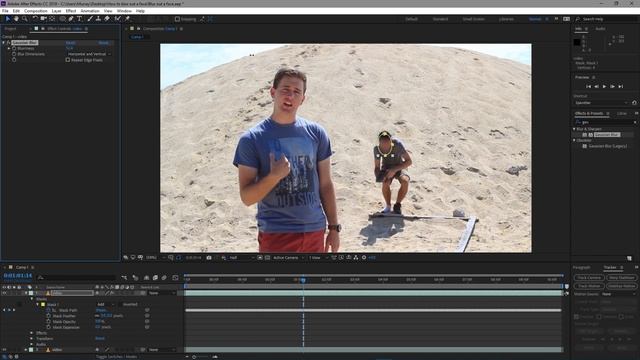The height and width of the screenshot is (360, 640).
Task: Toggle Blur Dimensions stopwatch in Effect Controls
Action: point(14,54)
